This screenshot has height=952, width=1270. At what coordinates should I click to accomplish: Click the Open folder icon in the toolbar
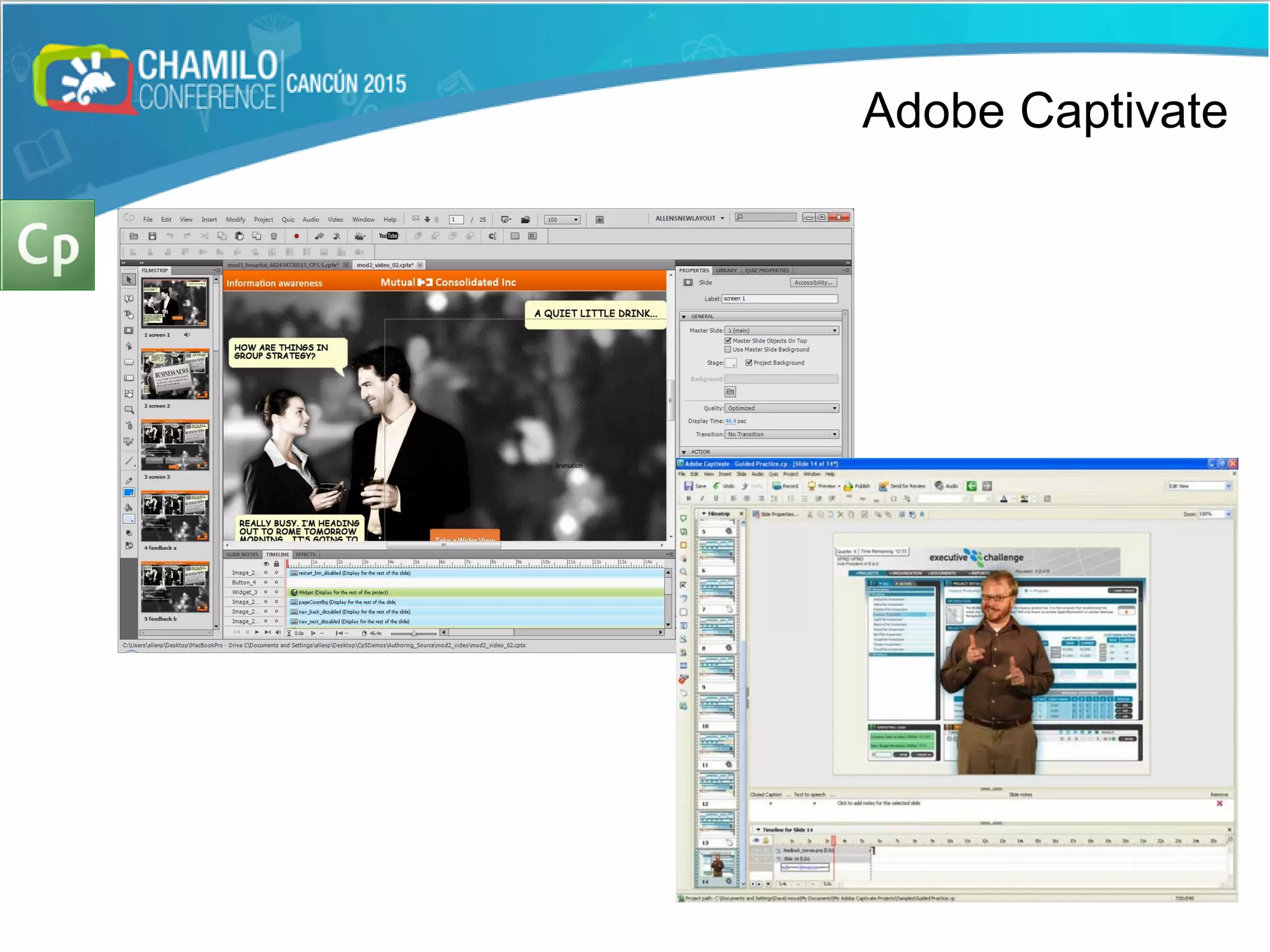[134, 236]
